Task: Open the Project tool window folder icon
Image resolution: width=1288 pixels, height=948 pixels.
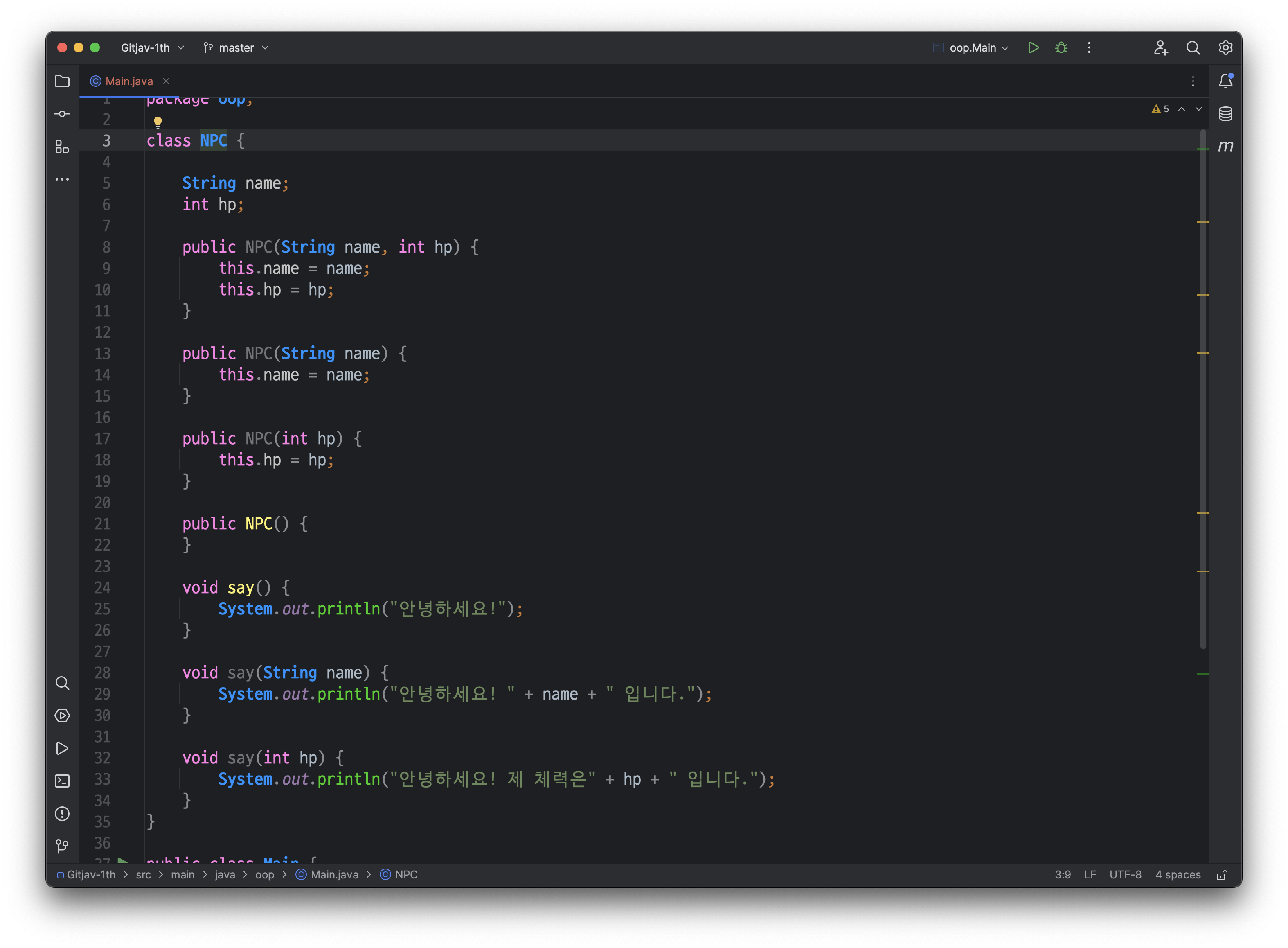Action: [62, 81]
